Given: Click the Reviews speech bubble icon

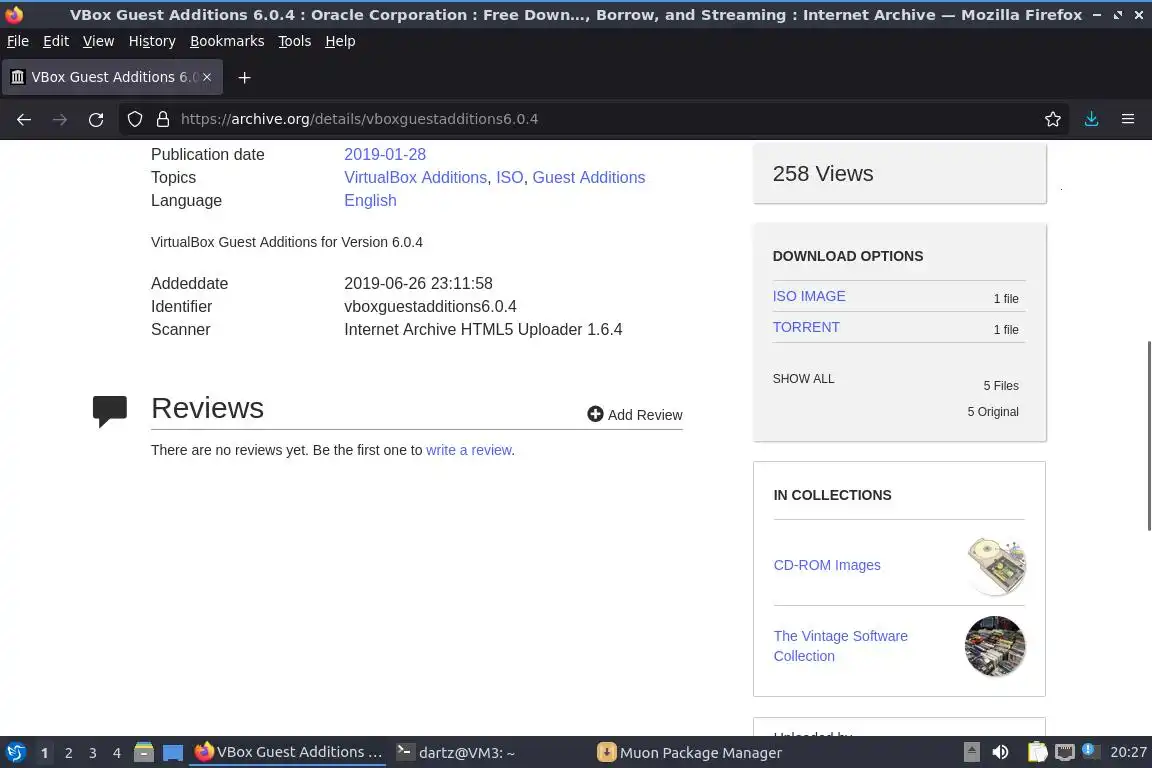Looking at the screenshot, I should pos(109,411).
